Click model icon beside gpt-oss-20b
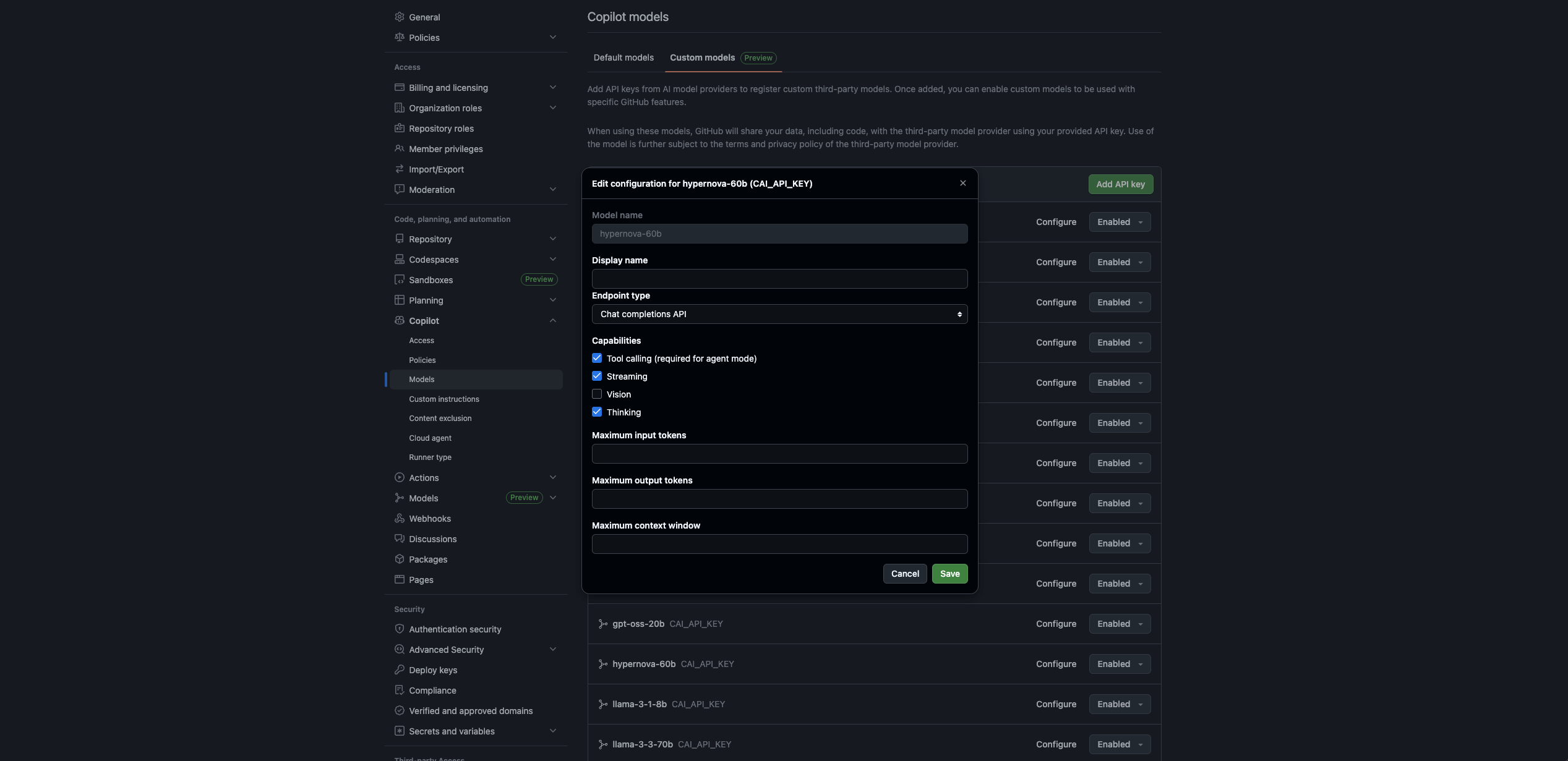 [603, 624]
